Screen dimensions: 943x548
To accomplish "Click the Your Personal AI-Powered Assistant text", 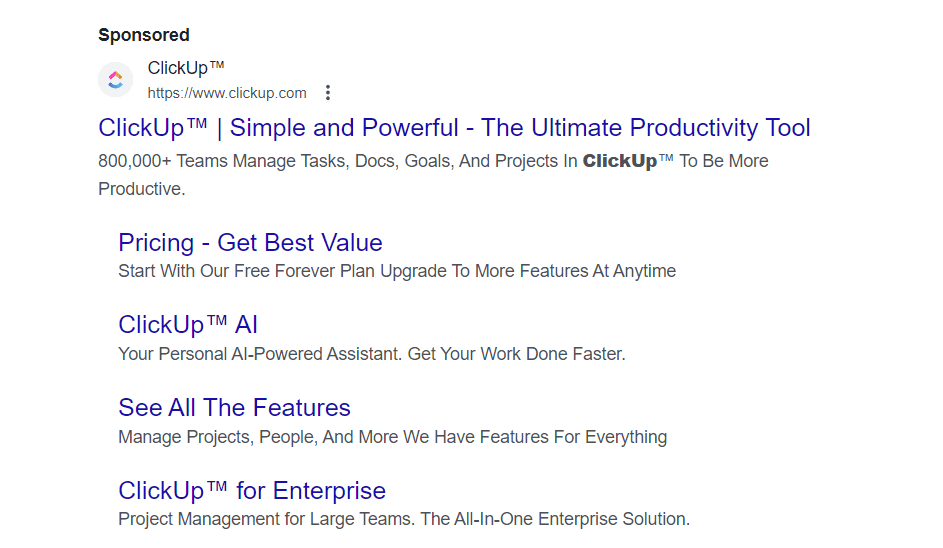I will click(x=260, y=354).
